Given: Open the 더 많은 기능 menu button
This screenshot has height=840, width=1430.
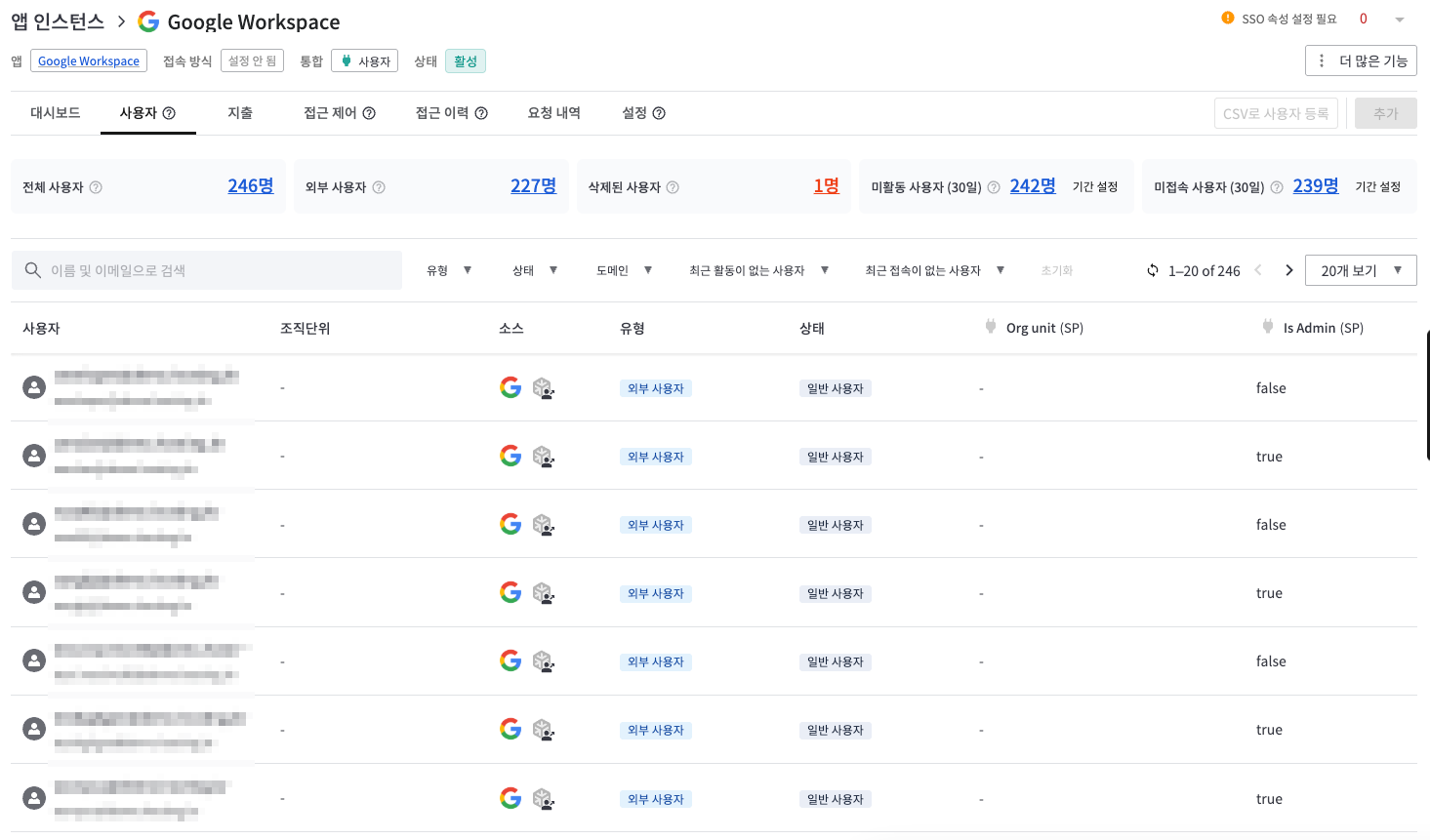Looking at the screenshot, I should click(1361, 60).
